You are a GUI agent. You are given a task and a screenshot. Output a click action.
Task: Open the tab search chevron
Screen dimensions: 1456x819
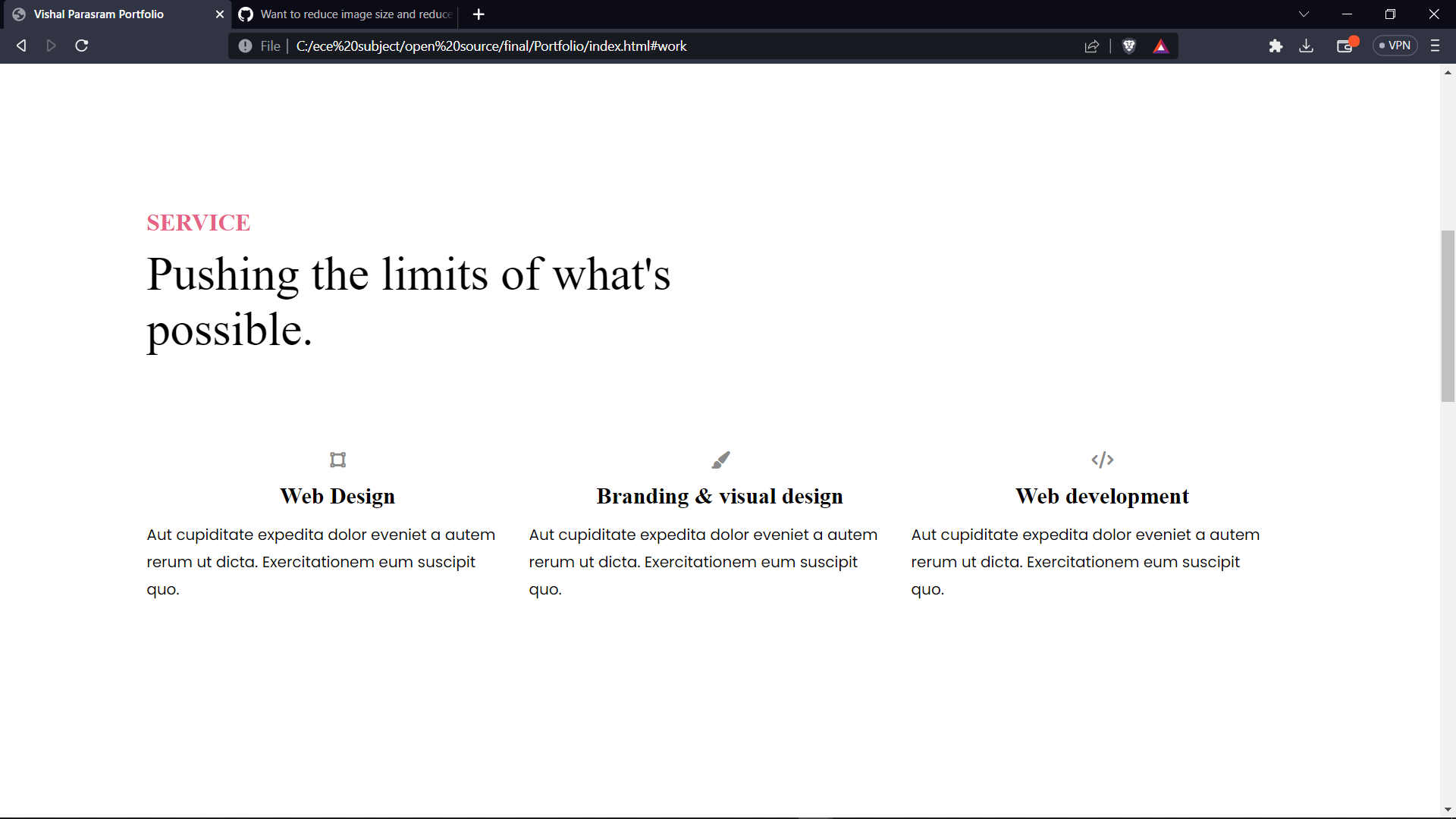point(1304,14)
